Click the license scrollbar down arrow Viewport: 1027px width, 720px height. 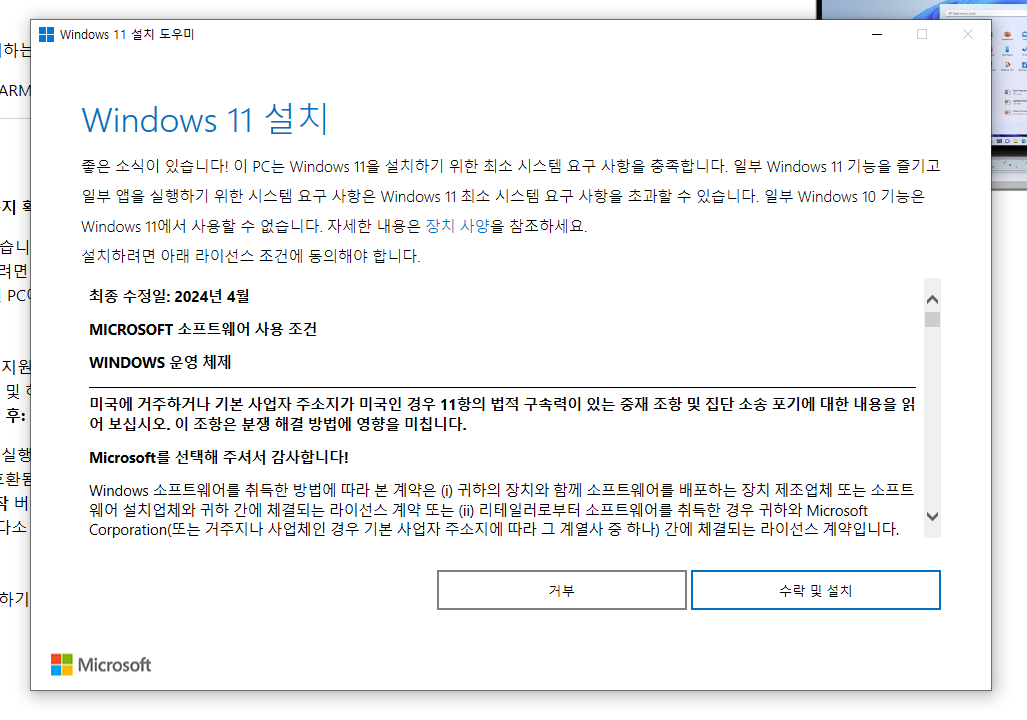933,516
